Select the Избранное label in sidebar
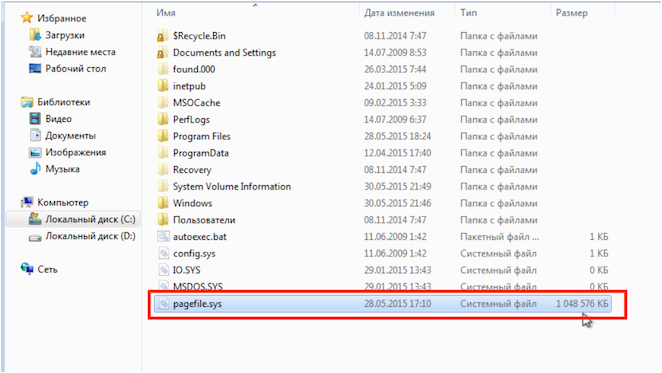Screen dimensions: 662x373 coord(62,18)
